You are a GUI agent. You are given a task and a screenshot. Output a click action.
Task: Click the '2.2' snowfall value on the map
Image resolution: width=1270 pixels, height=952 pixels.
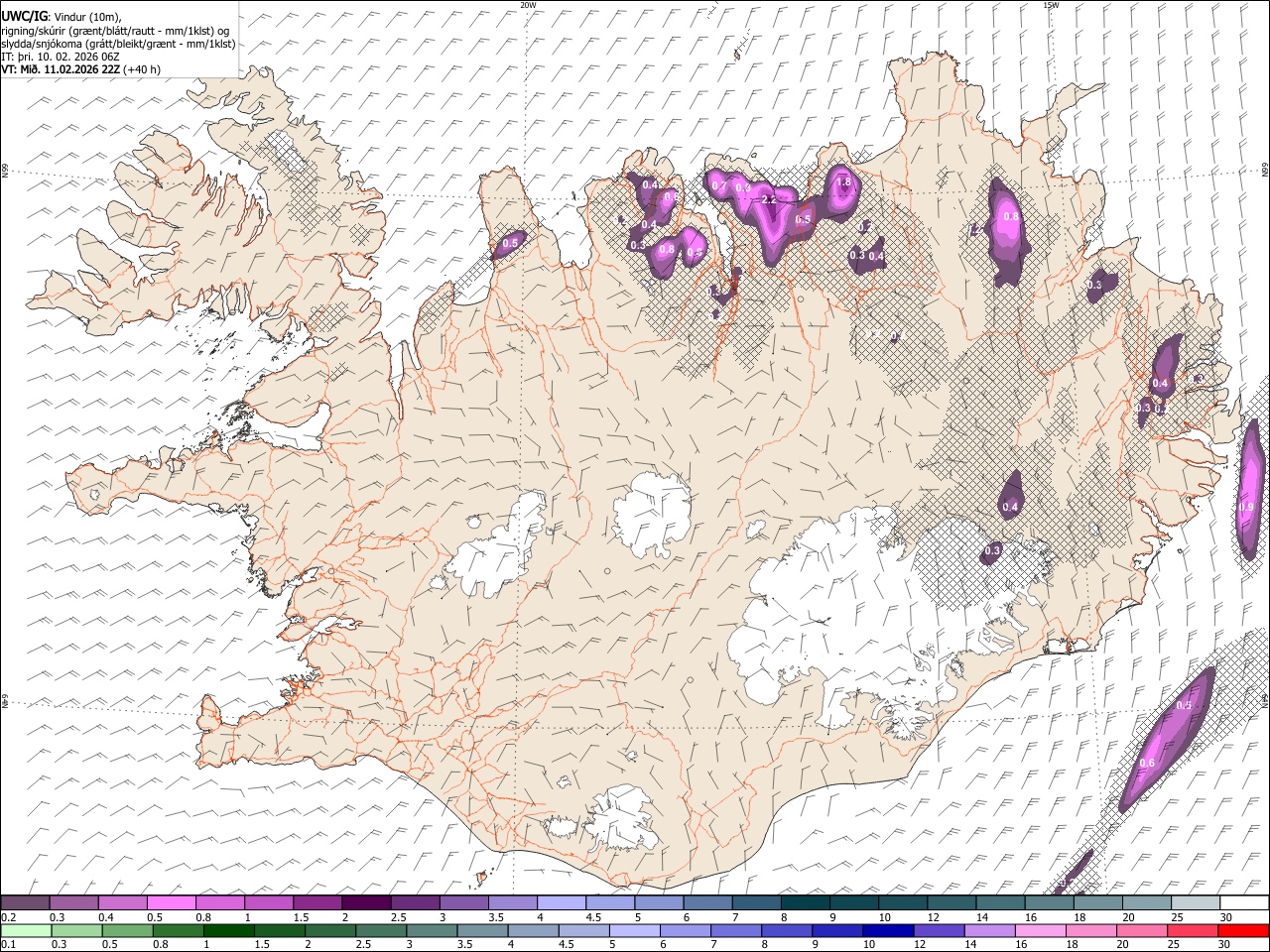pyautogui.click(x=768, y=199)
